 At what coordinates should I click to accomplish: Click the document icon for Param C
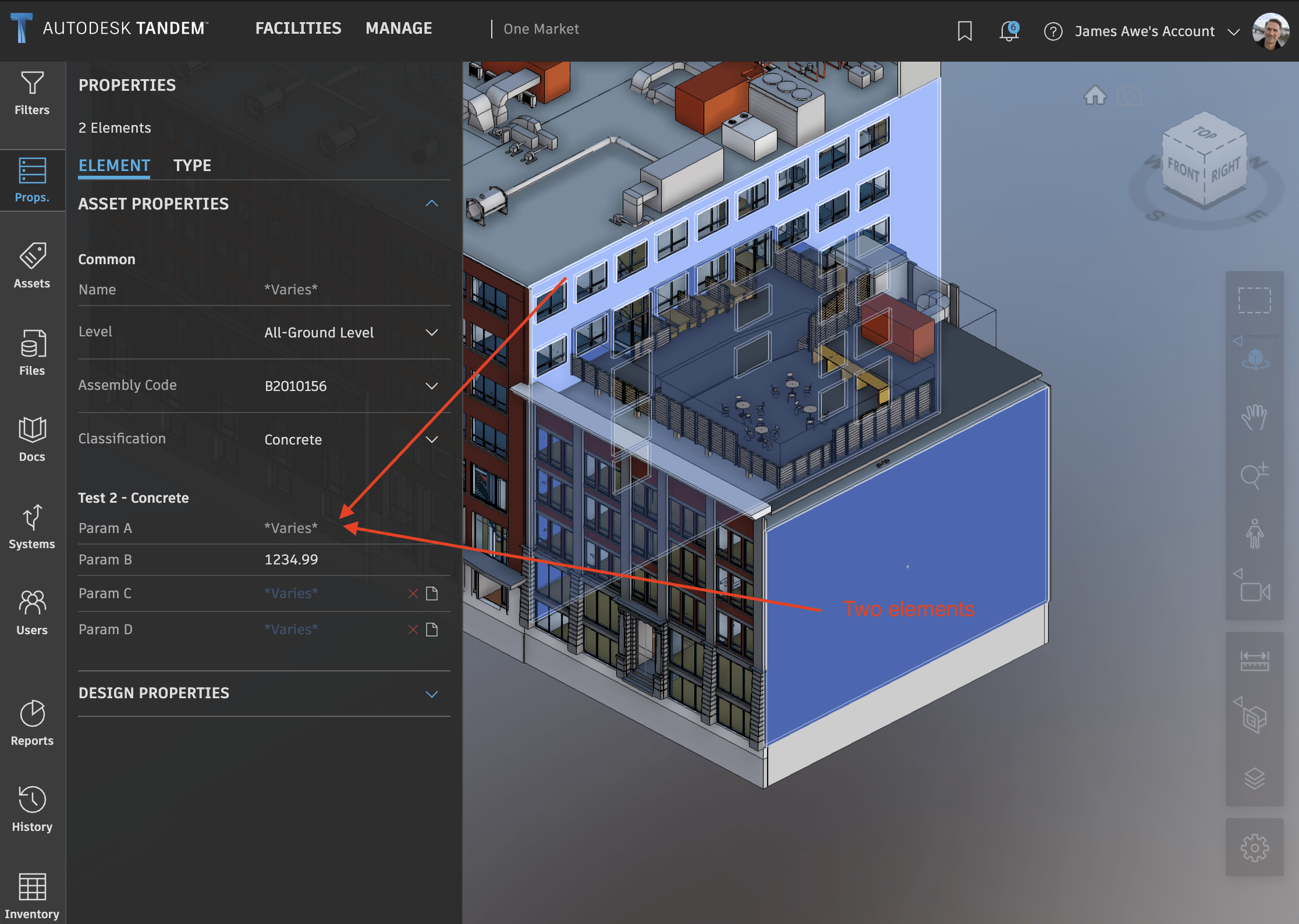coord(432,594)
